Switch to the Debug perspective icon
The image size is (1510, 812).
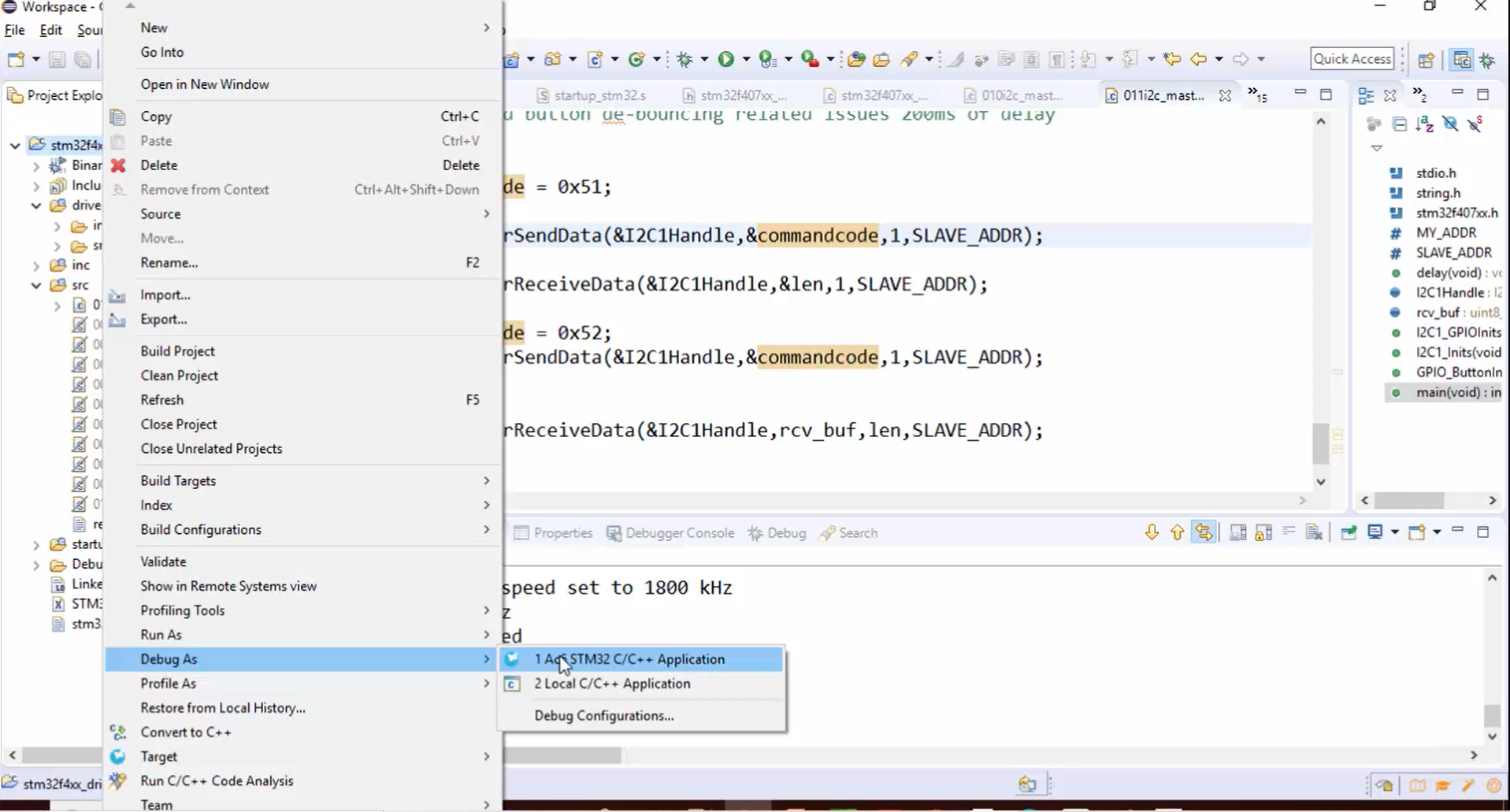coord(1487,60)
